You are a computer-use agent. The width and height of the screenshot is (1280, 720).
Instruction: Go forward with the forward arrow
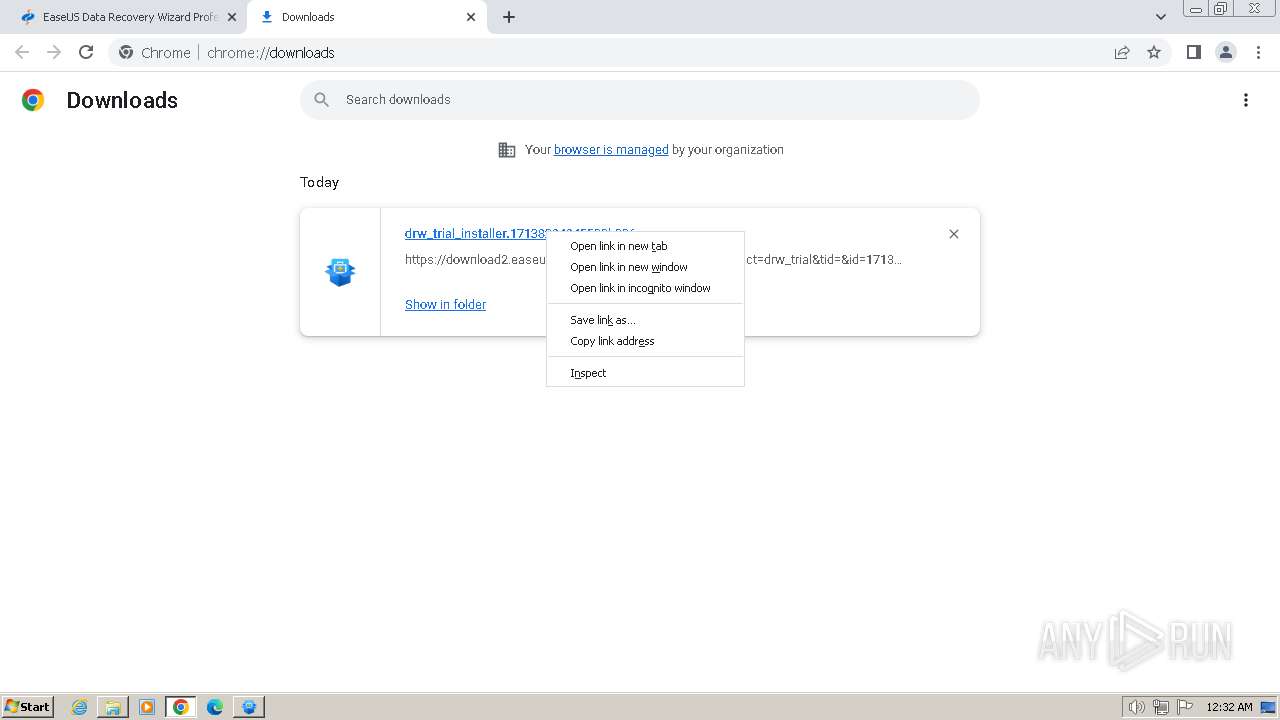click(x=54, y=52)
